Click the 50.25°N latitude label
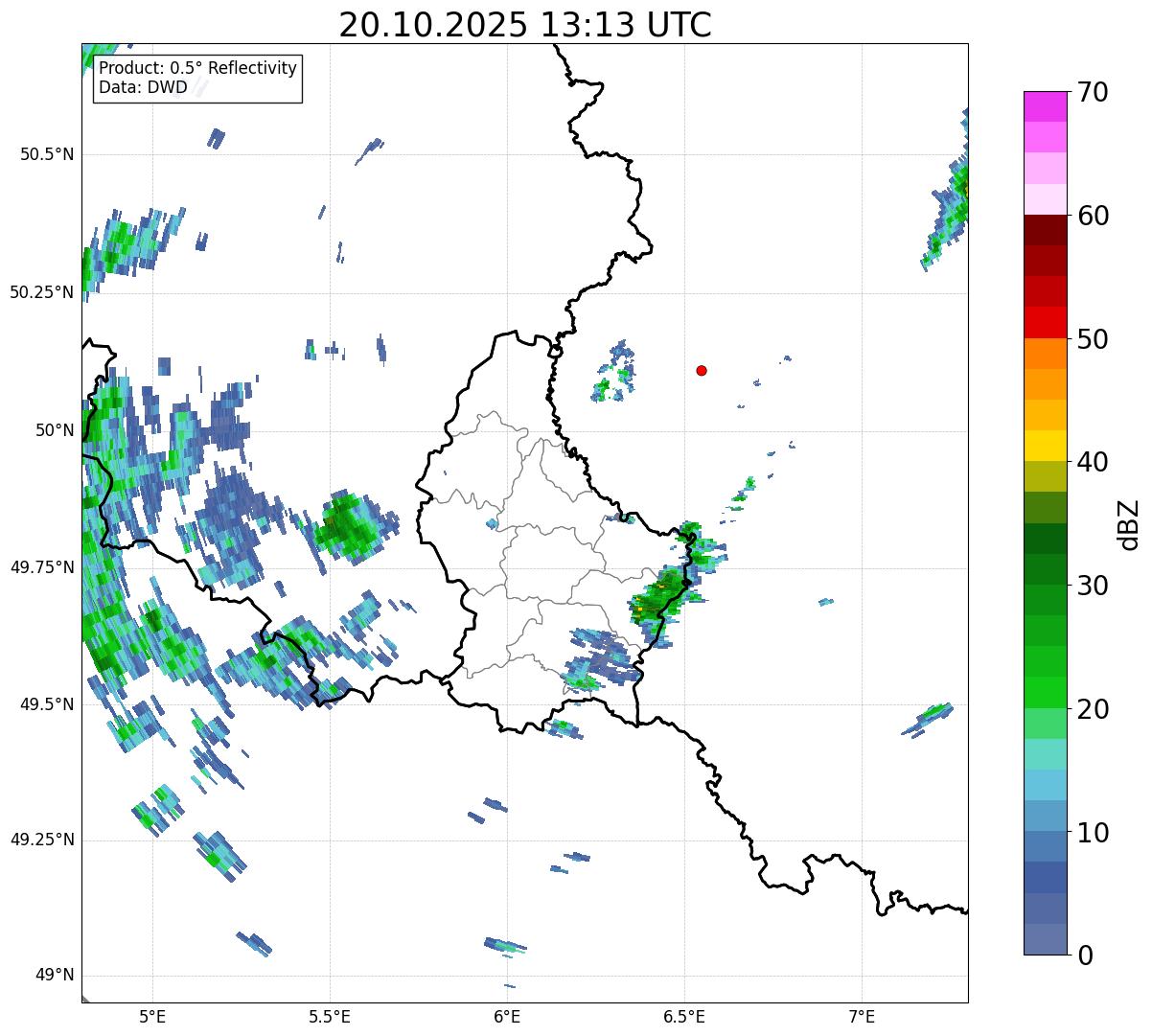This screenshot has width=1152, height=1036. [x=42, y=292]
